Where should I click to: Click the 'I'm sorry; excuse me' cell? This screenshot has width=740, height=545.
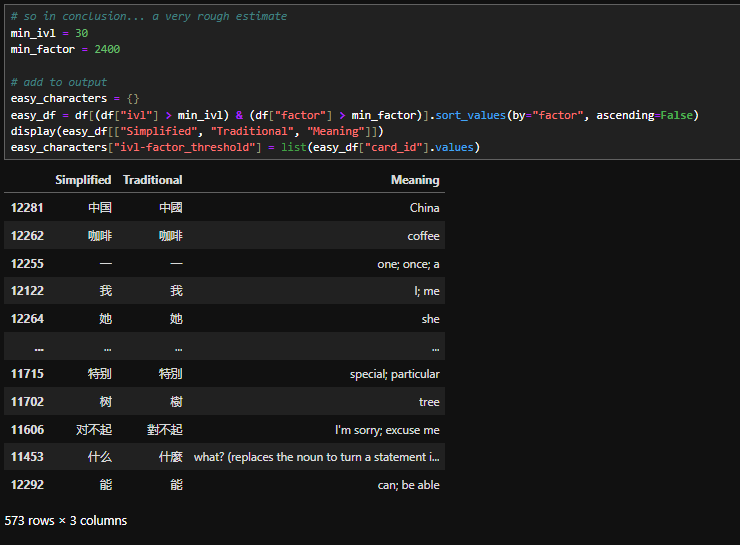coord(387,430)
